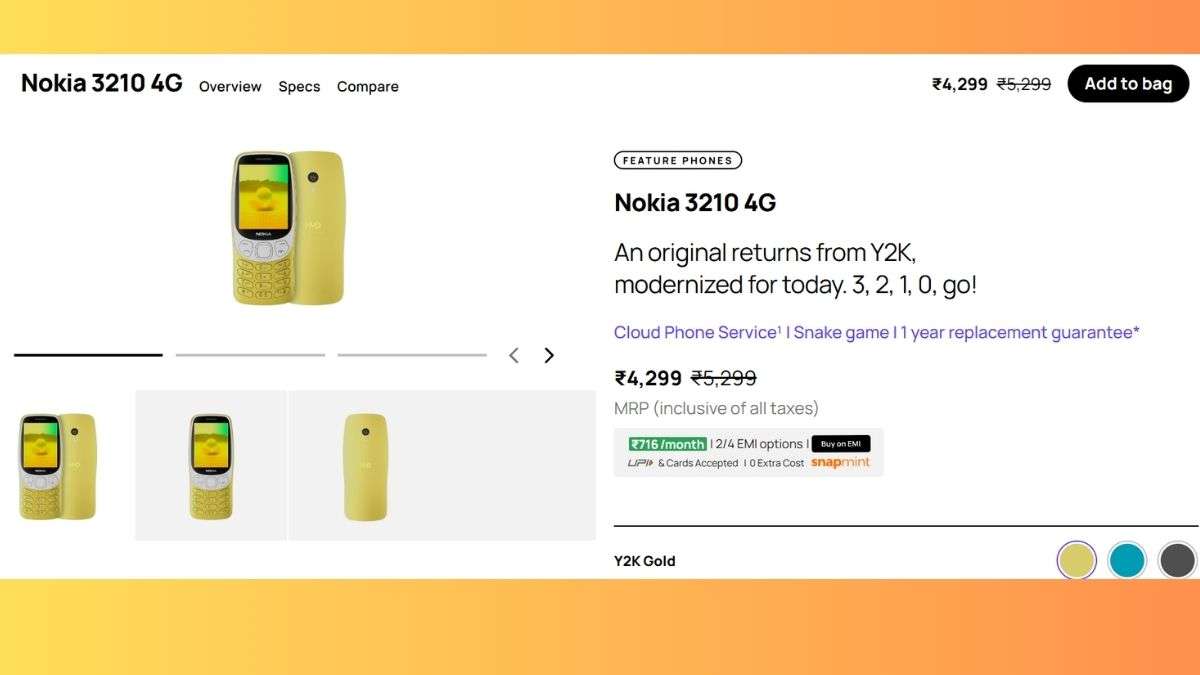Viewport: 1200px width, 675px height.
Task: Jump to second slide indicator bar
Action: tap(250, 355)
